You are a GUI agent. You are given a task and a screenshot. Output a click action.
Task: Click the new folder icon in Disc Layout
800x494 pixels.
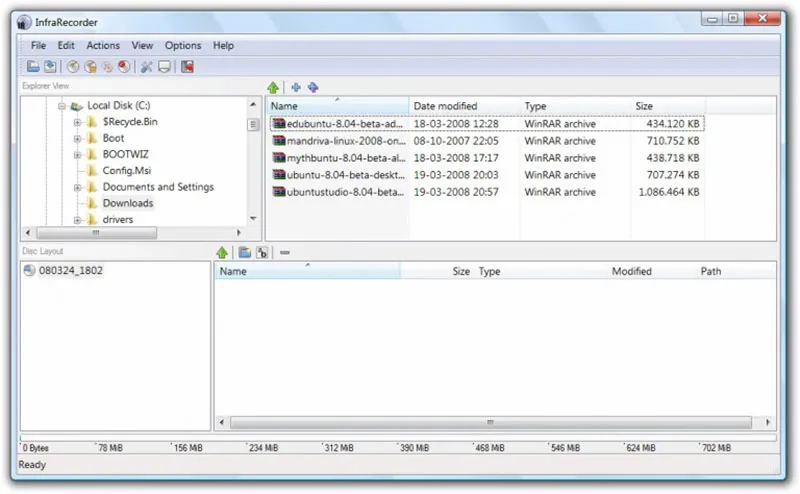point(245,253)
